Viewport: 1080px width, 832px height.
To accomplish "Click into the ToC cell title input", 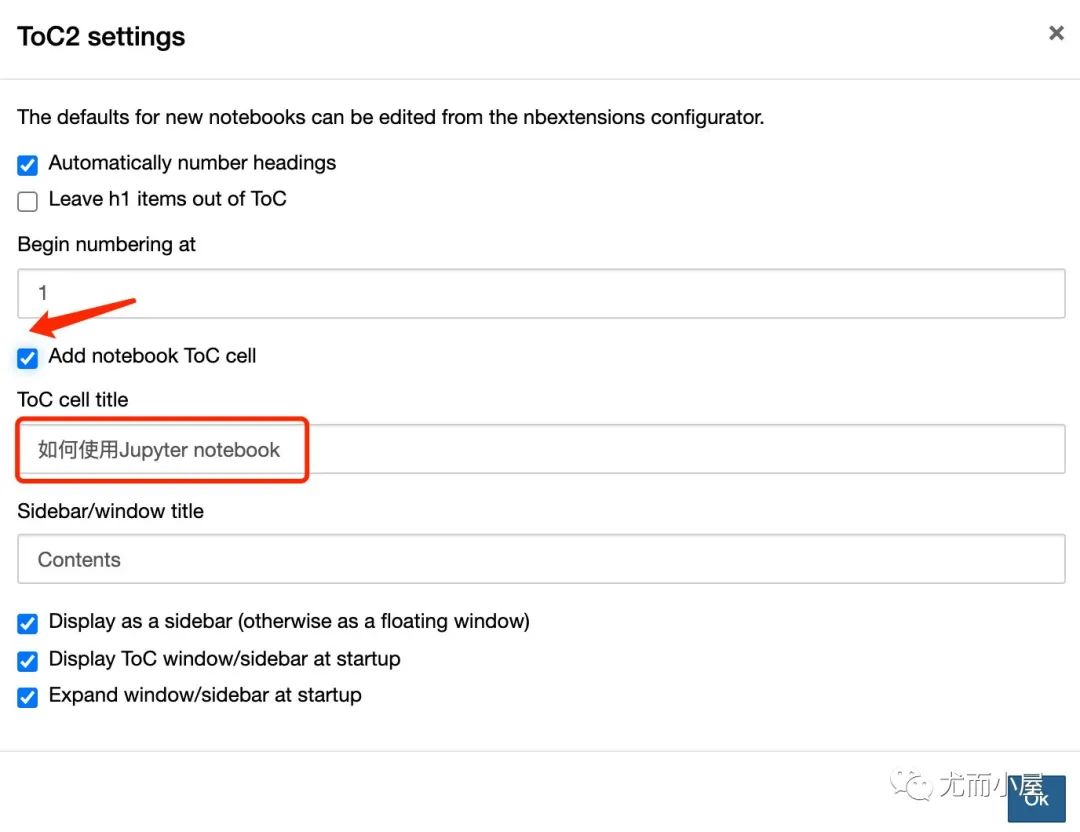I will pyautogui.click(x=541, y=449).
